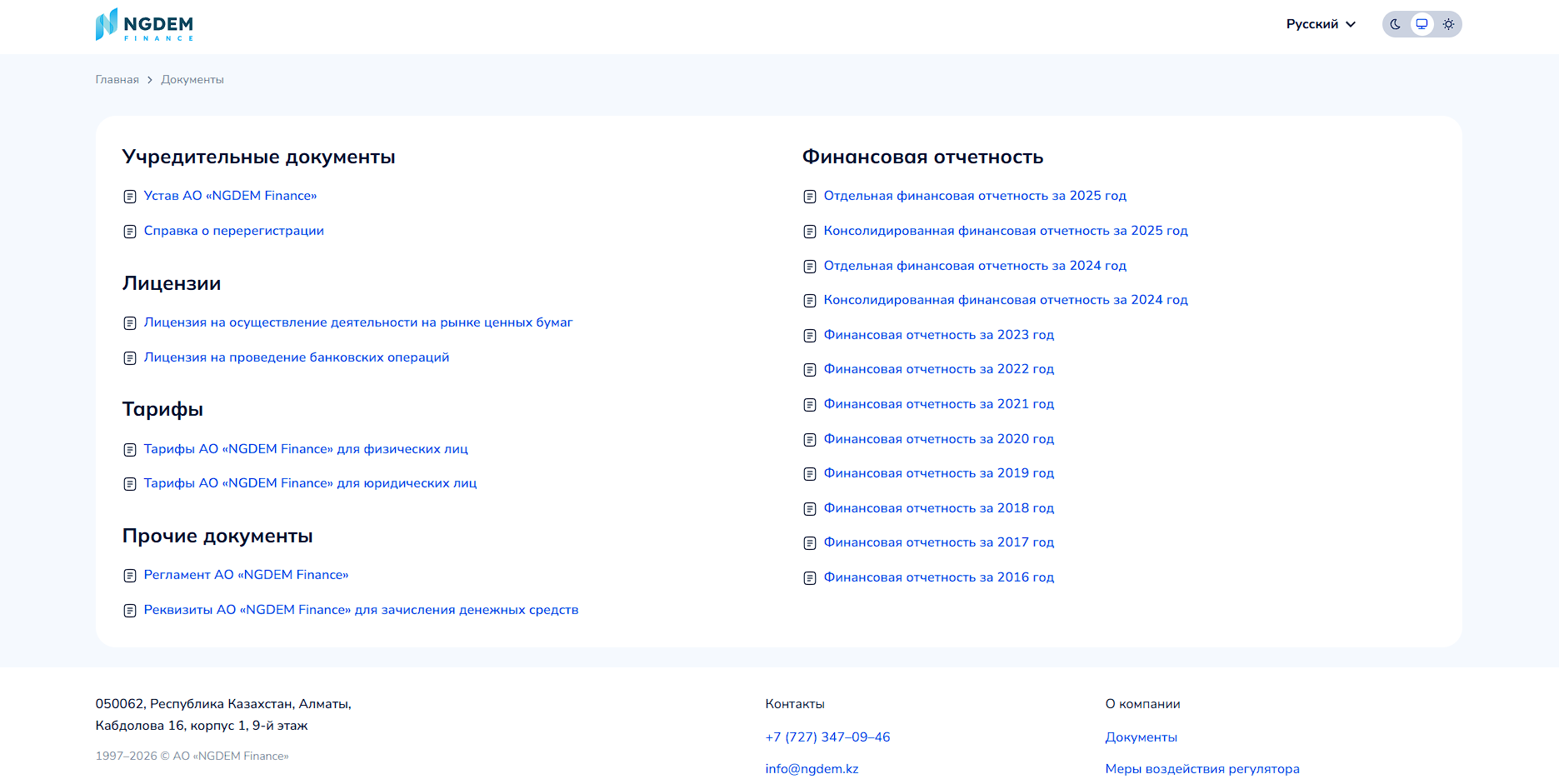Viewport: 1559px width, 784px height.
Task: Click the Учредительные документы heading
Action: [258, 157]
